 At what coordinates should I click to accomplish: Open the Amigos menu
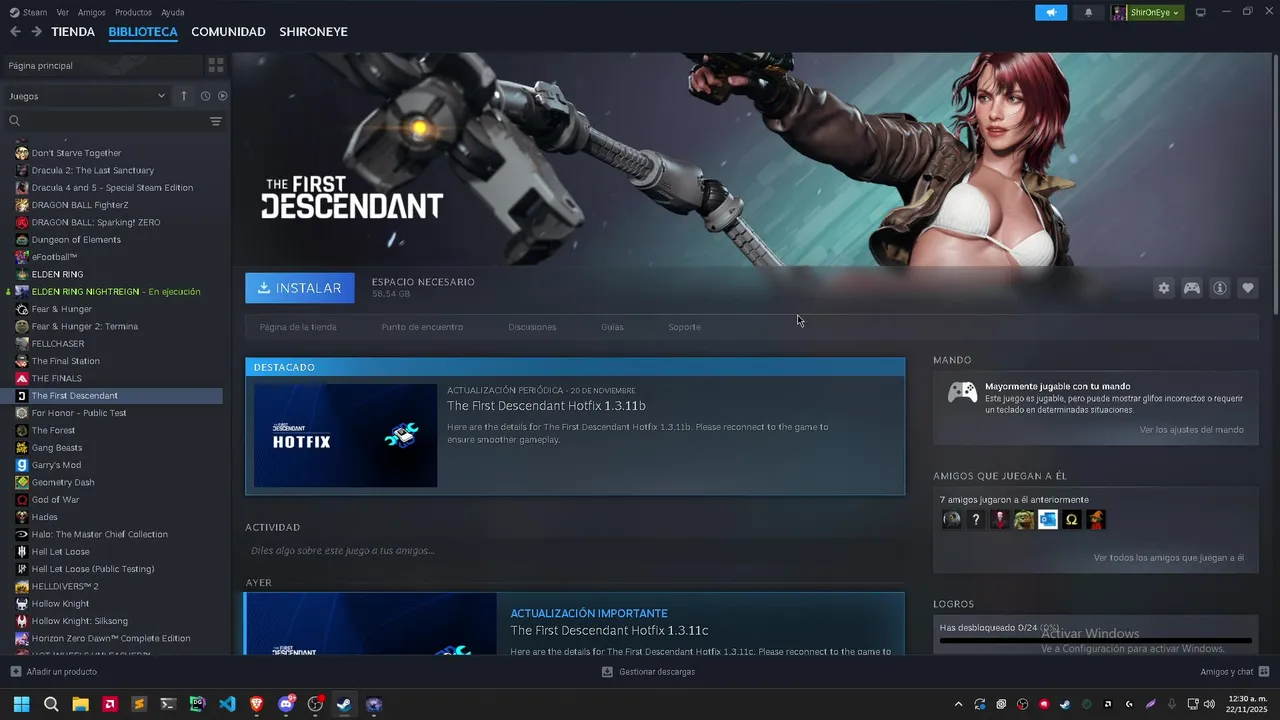click(92, 12)
